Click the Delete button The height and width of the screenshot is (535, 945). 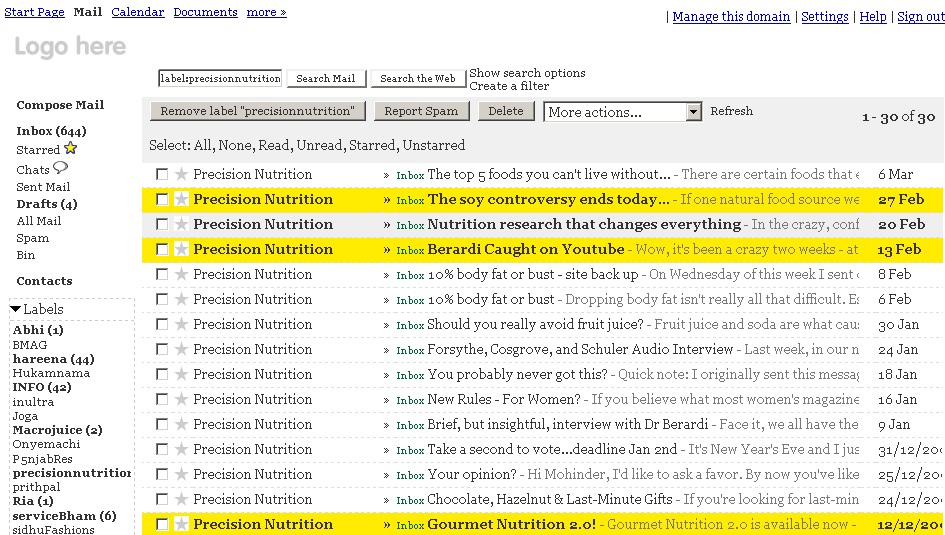(506, 111)
